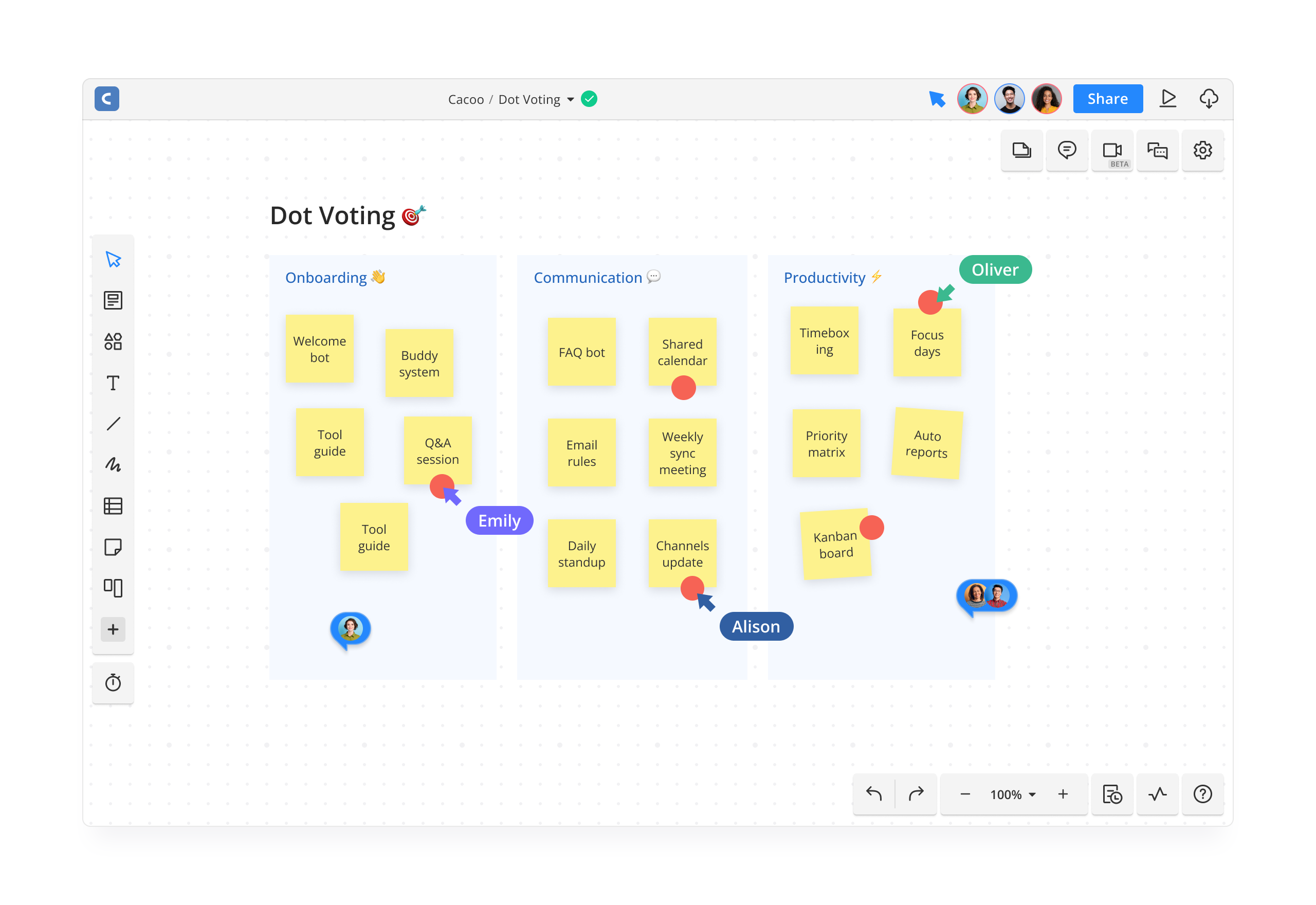Start presentation mode play button

coord(1168,99)
